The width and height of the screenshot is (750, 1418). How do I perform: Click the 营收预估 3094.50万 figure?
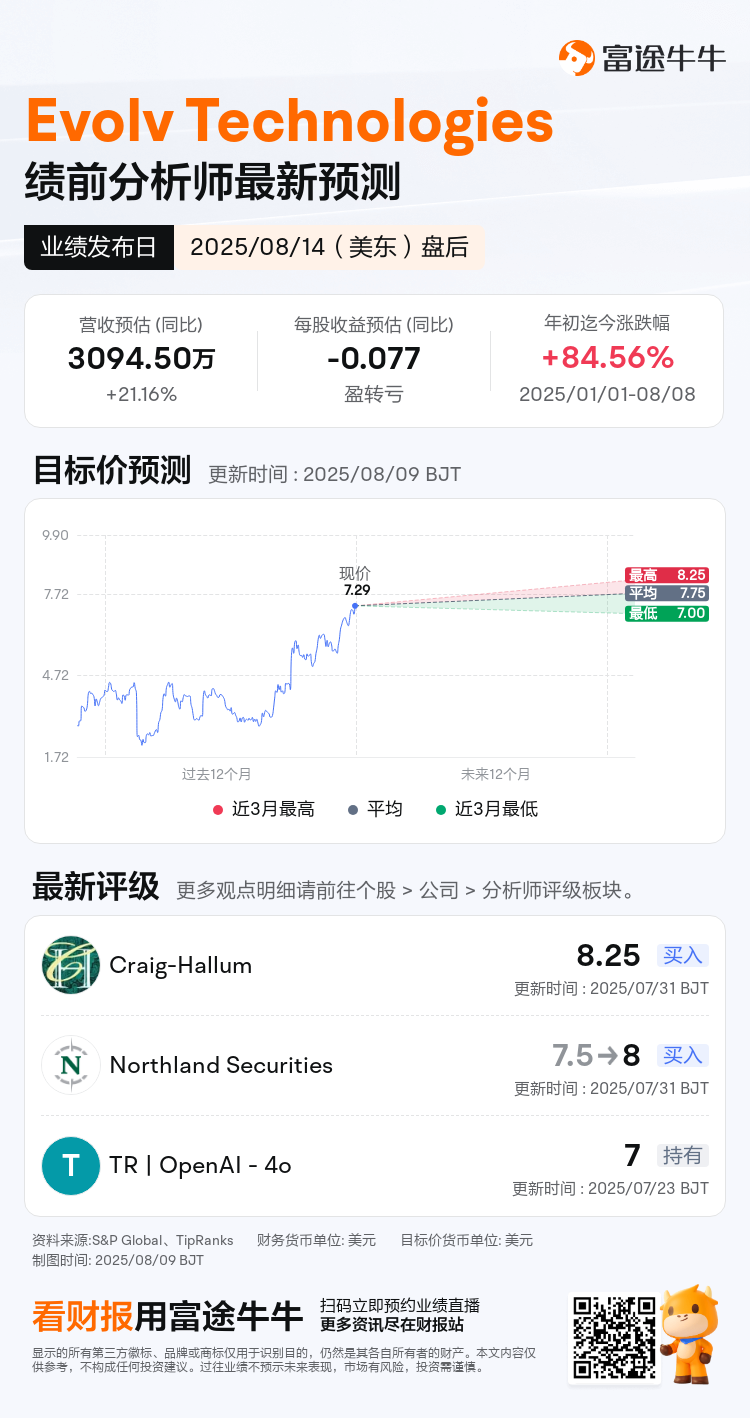(141, 358)
